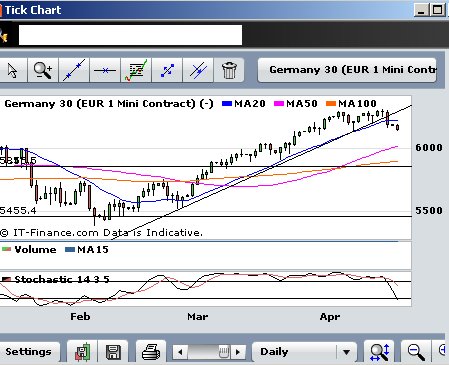Select the arrow pointer tool
Screen dimensions: 449x365
click(13, 70)
